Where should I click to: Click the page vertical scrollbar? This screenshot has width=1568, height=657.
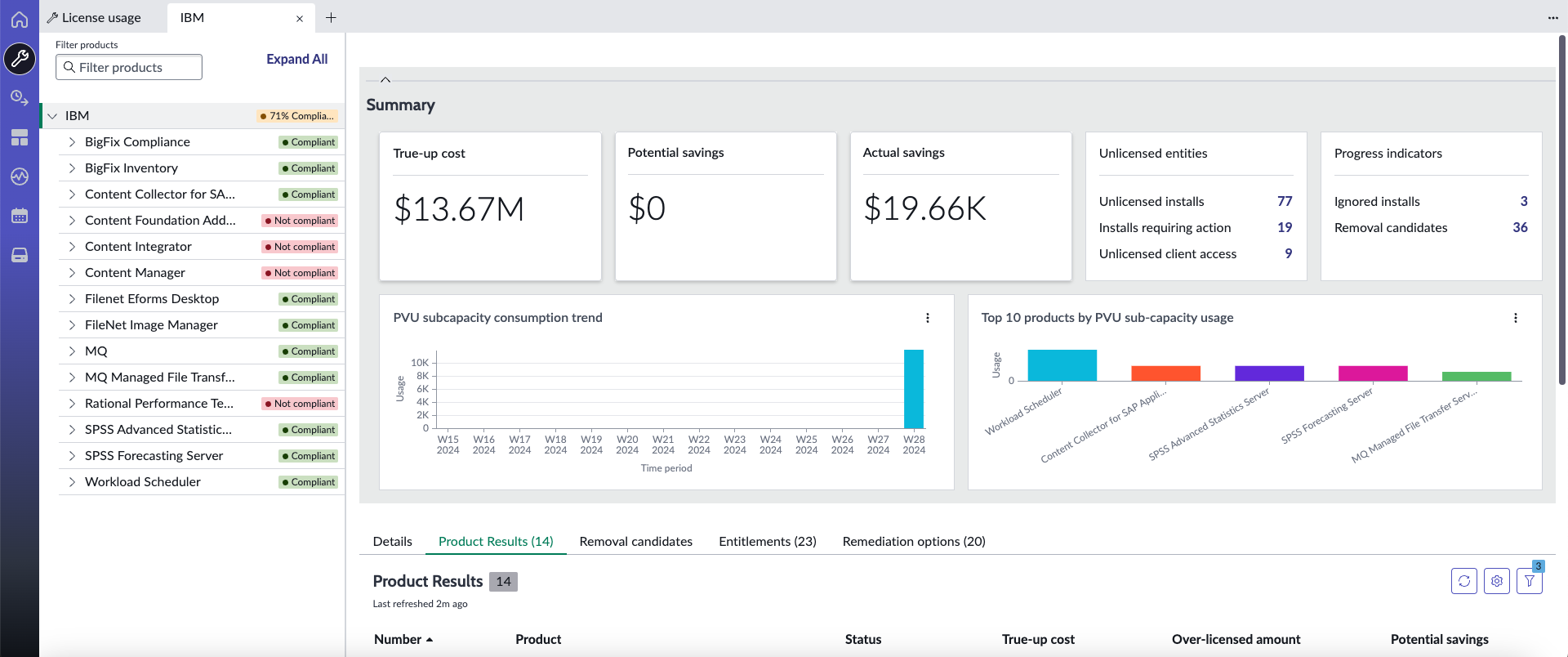[1562, 209]
